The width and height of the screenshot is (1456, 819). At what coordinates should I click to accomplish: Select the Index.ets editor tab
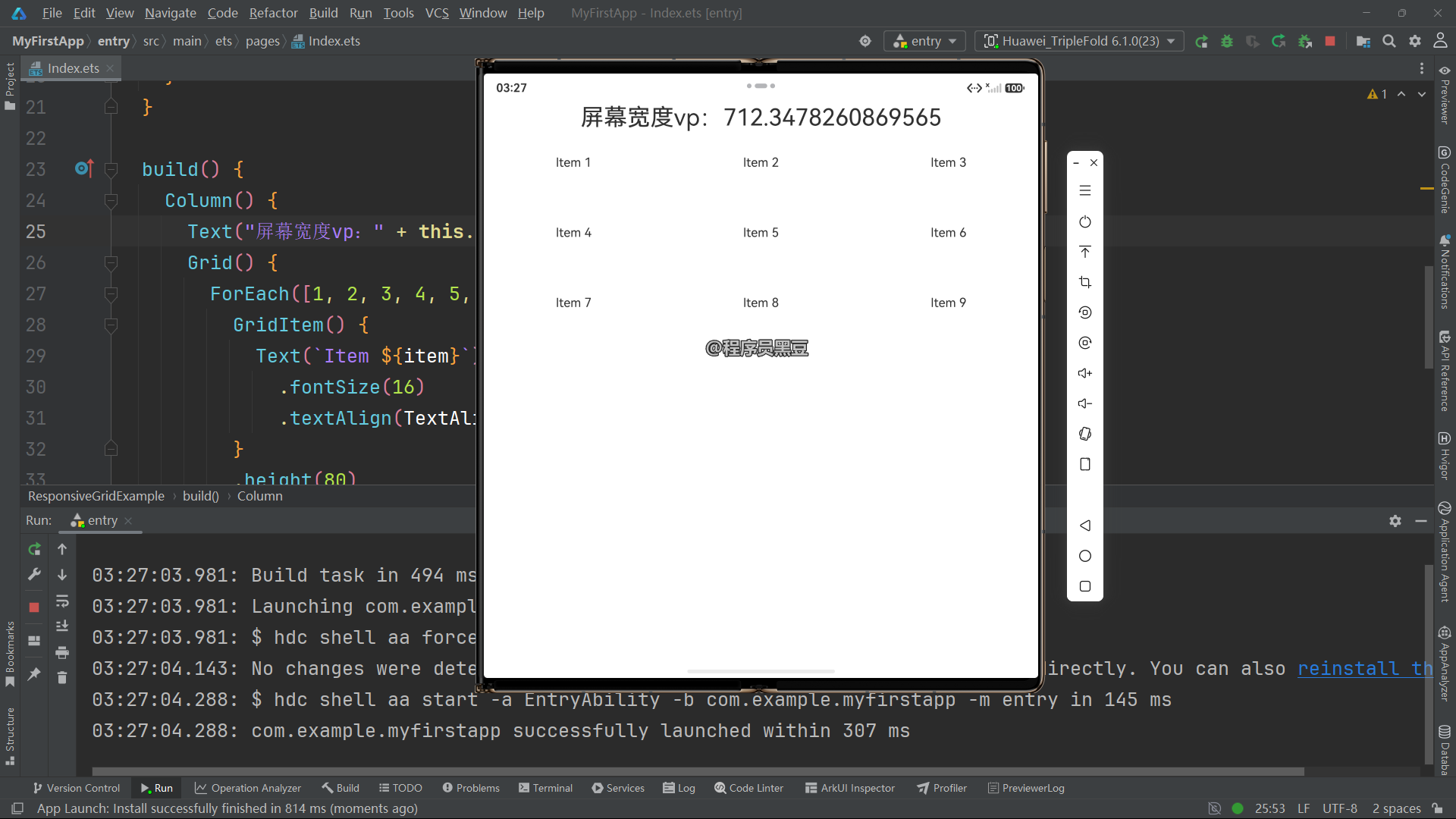71,68
